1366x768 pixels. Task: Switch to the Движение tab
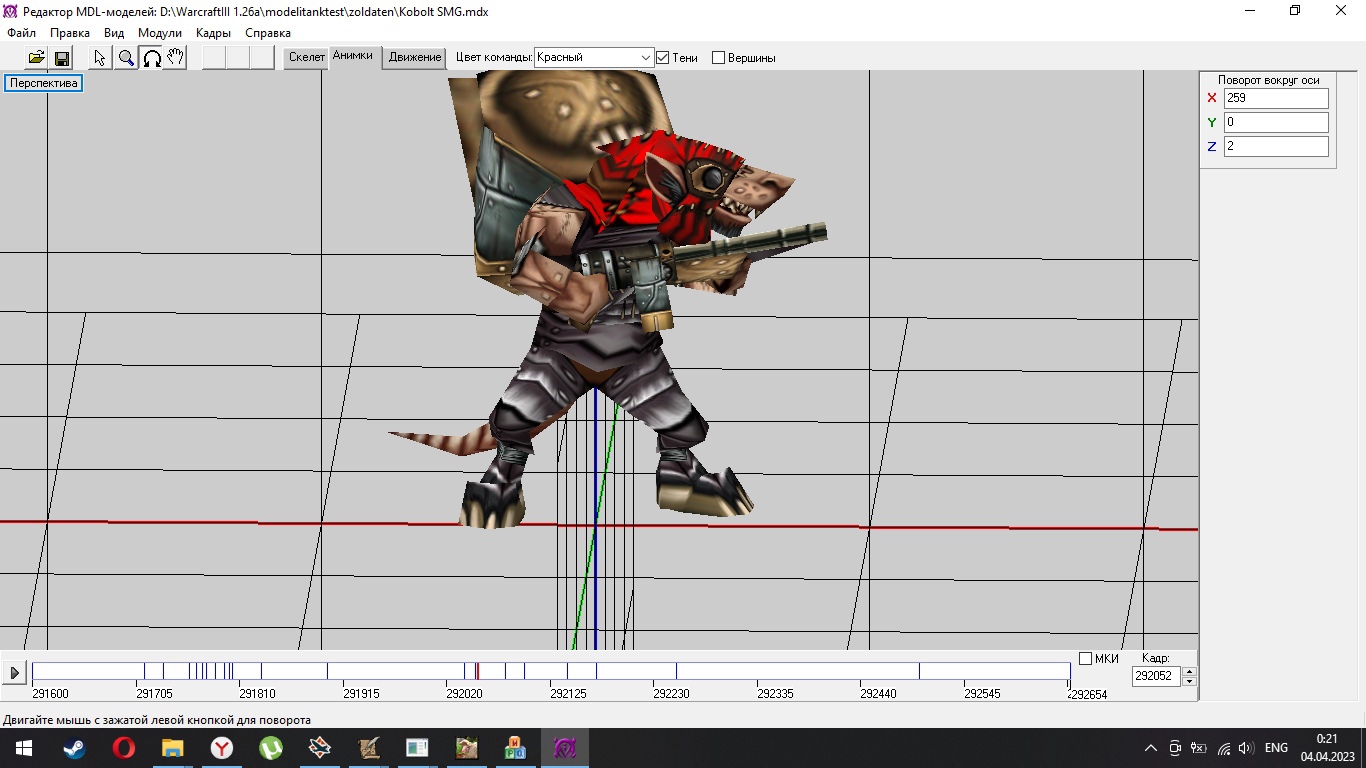pyautogui.click(x=415, y=58)
